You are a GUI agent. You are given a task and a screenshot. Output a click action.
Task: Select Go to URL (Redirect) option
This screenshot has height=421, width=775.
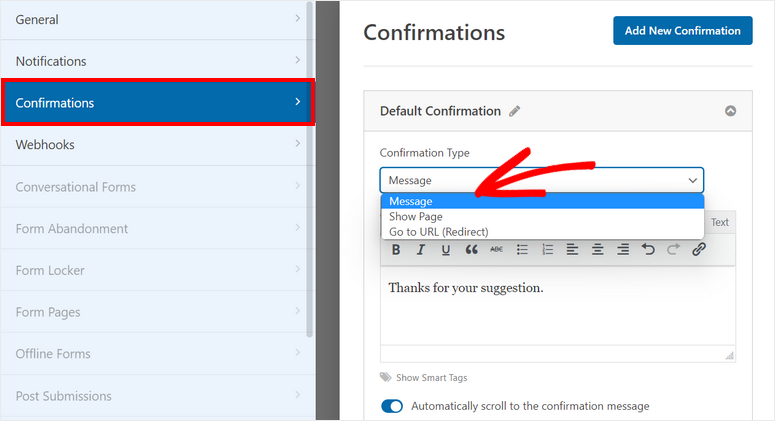[x=439, y=232]
